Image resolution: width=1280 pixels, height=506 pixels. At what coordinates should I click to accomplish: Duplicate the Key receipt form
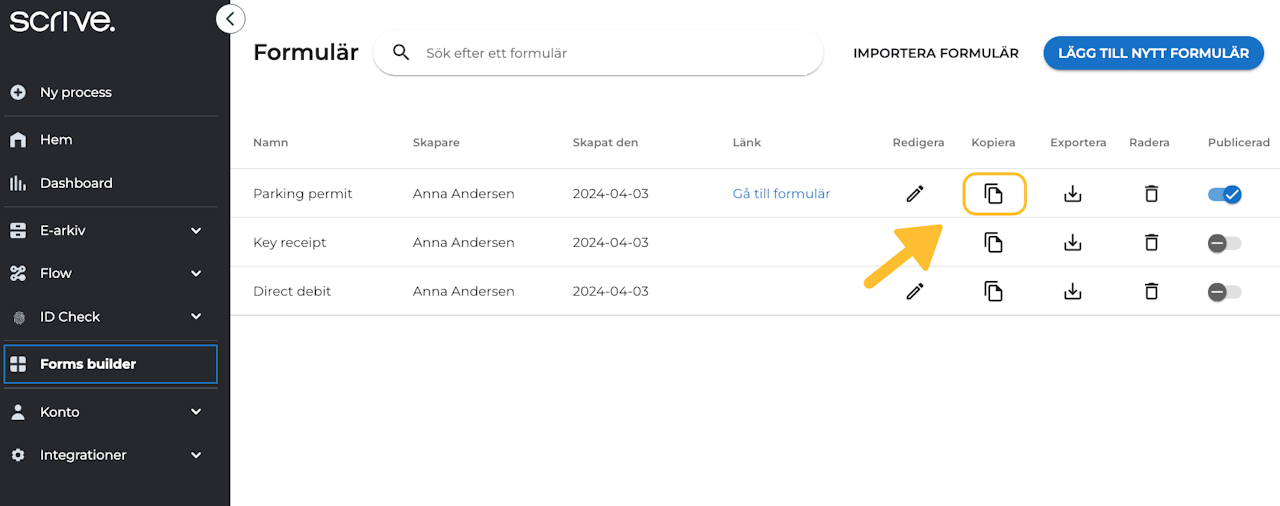point(993,242)
